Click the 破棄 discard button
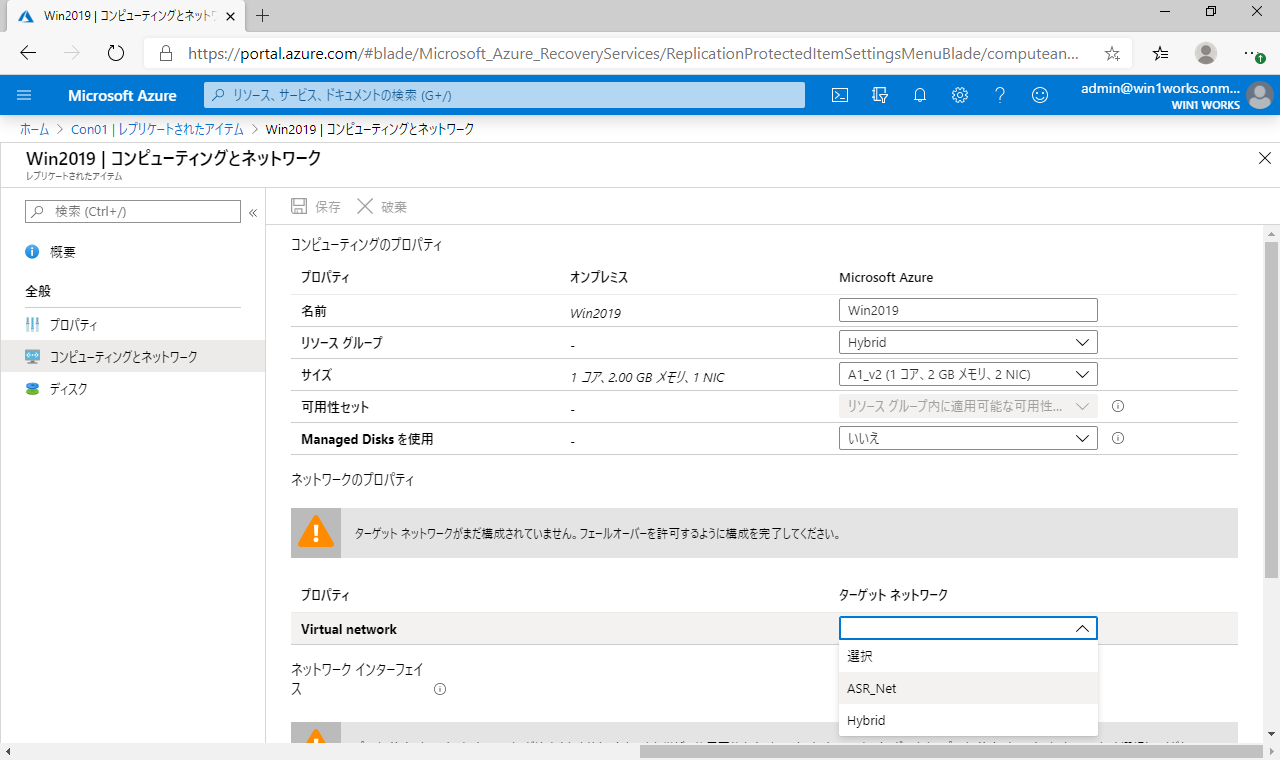This screenshot has height=760, width=1280. 382,207
